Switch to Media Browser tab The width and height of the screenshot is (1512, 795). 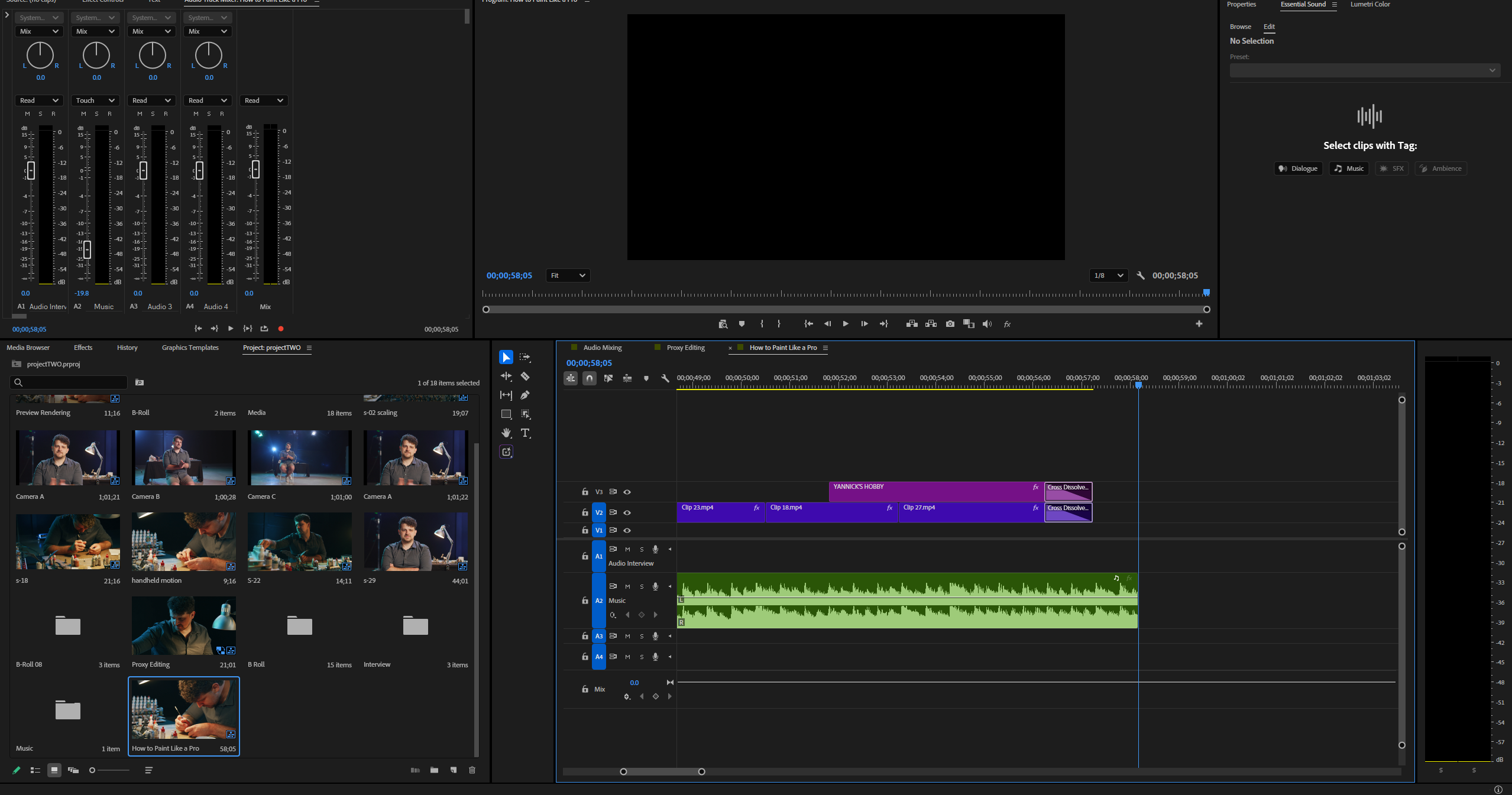point(28,348)
